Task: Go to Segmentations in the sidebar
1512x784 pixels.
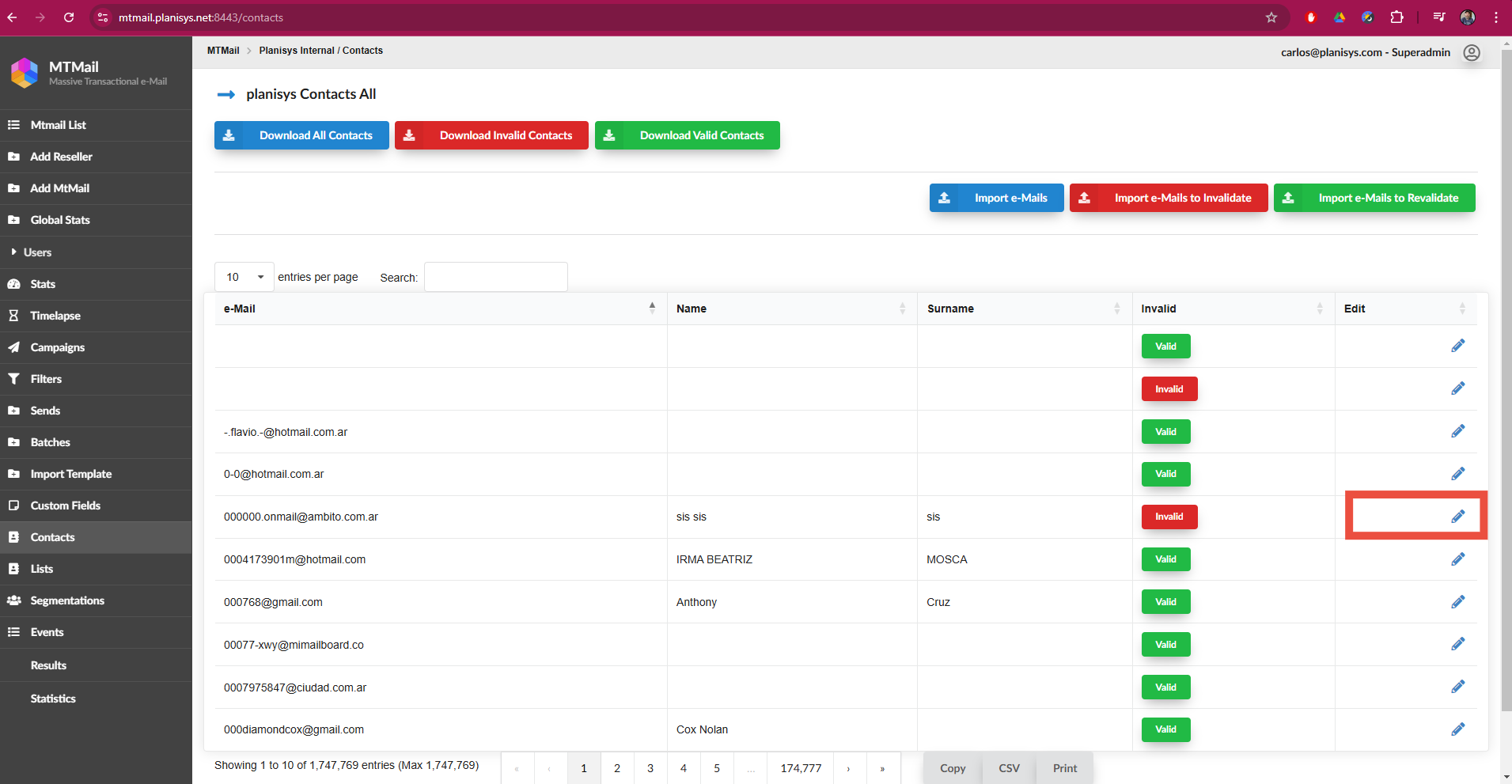Action: point(67,600)
